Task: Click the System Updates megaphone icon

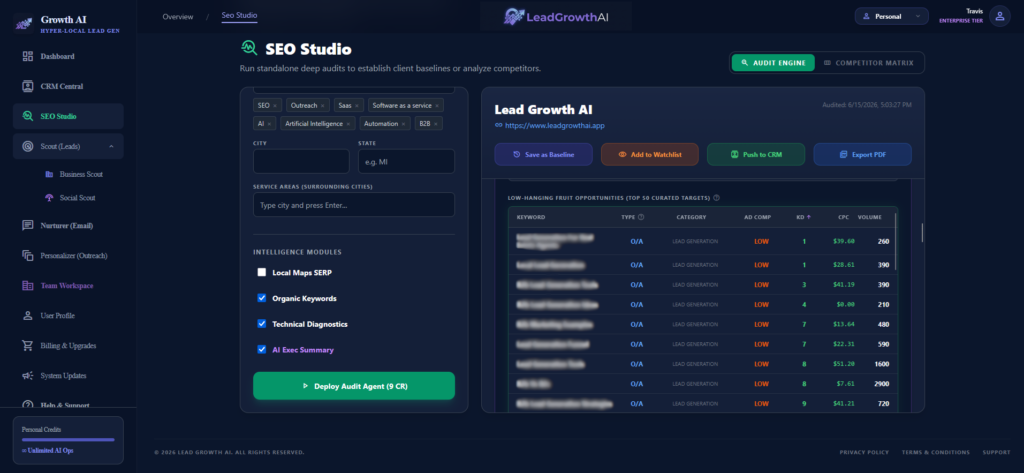Action: point(27,376)
